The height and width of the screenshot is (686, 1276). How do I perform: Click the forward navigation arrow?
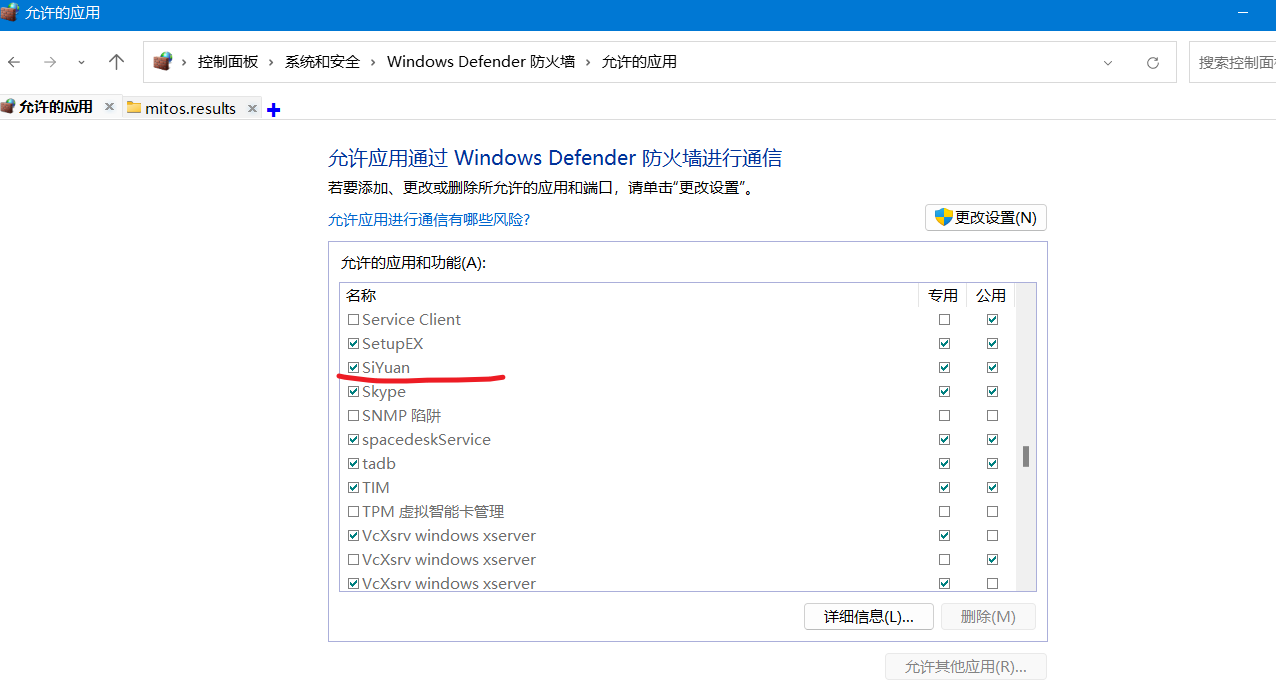(50, 62)
